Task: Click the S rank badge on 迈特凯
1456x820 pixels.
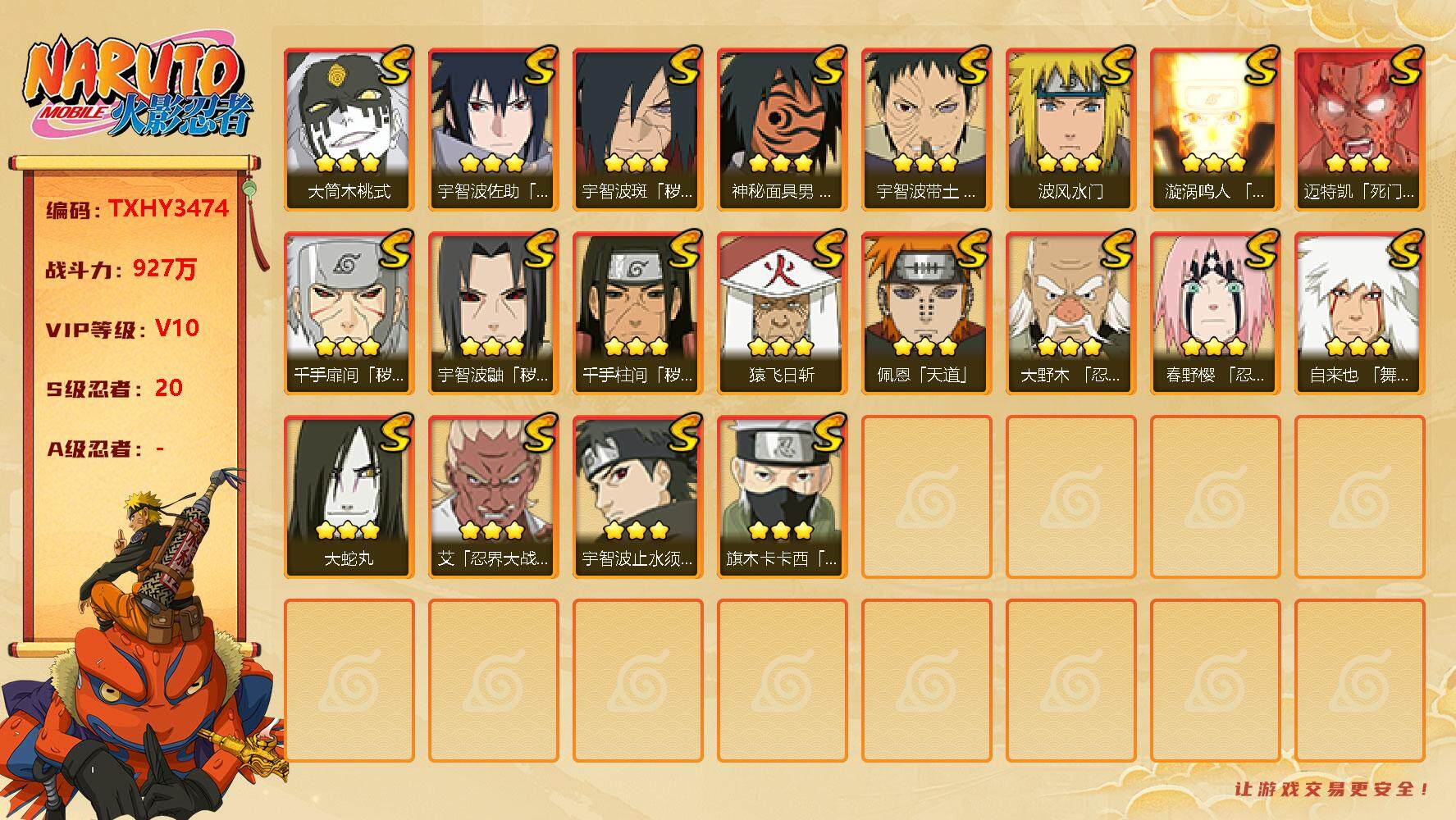Action: (1404, 66)
